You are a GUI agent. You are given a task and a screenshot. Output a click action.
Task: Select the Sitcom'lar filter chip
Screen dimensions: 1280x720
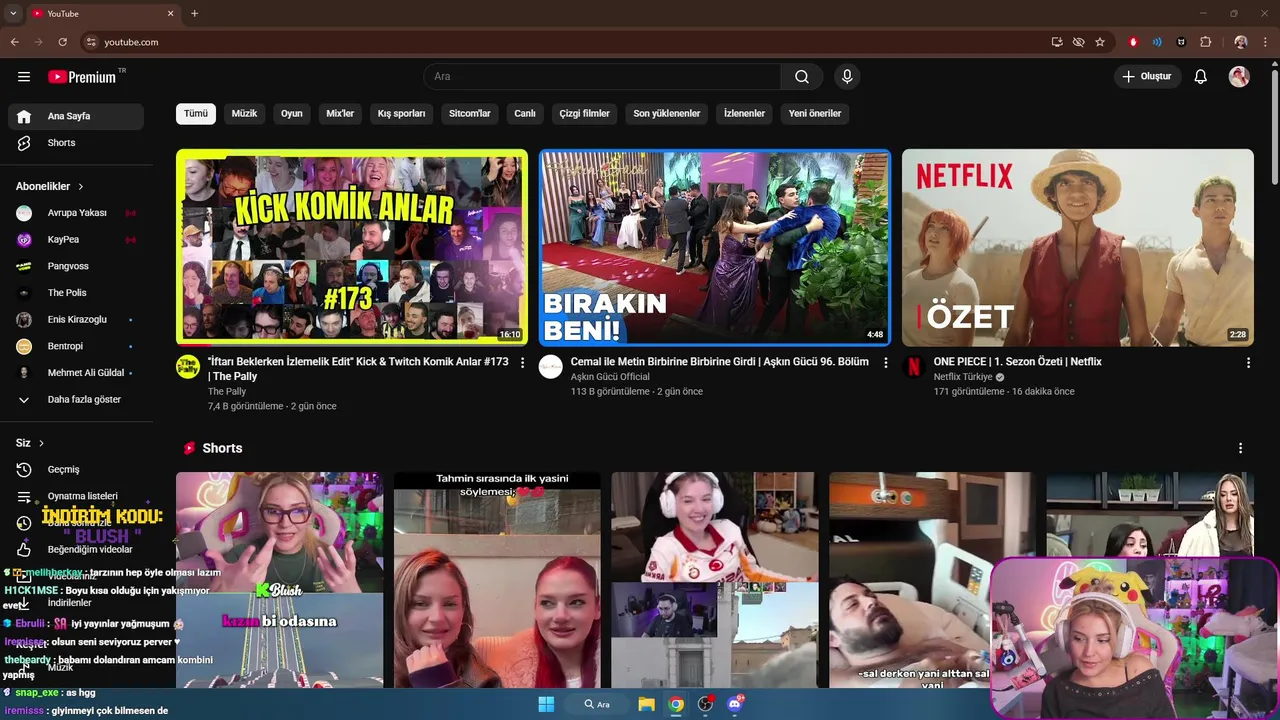click(470, 113)
